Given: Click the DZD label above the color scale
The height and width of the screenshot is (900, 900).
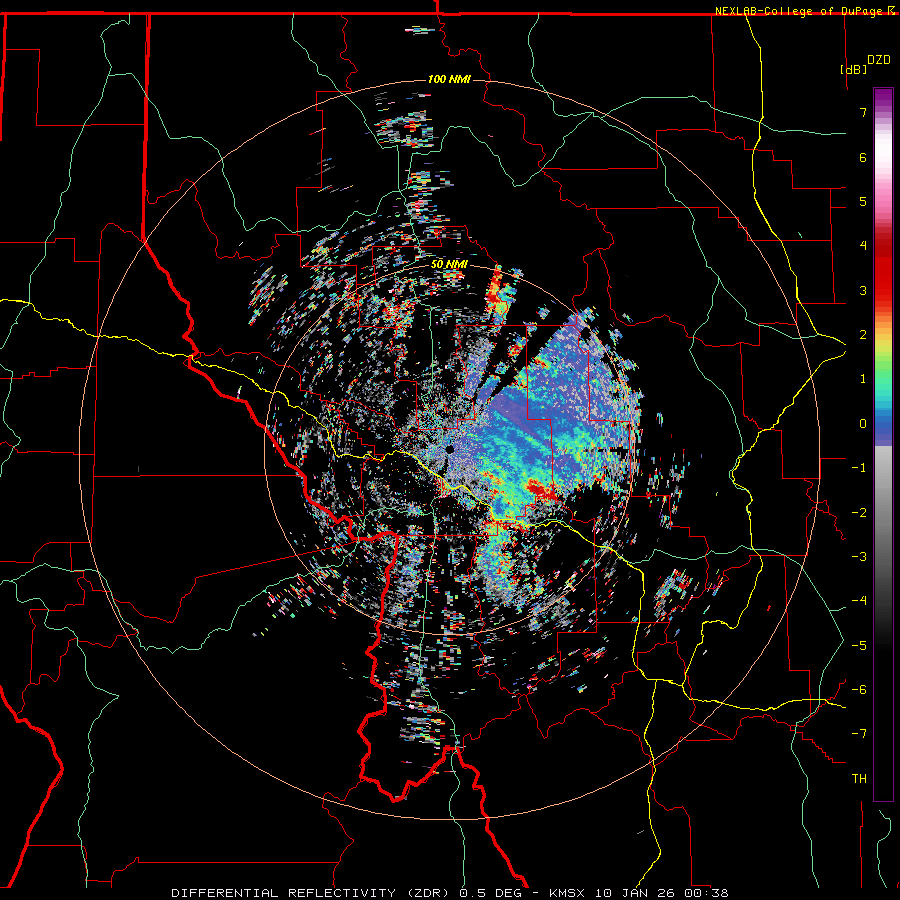Looking at the screenshot, I should 878,60.
